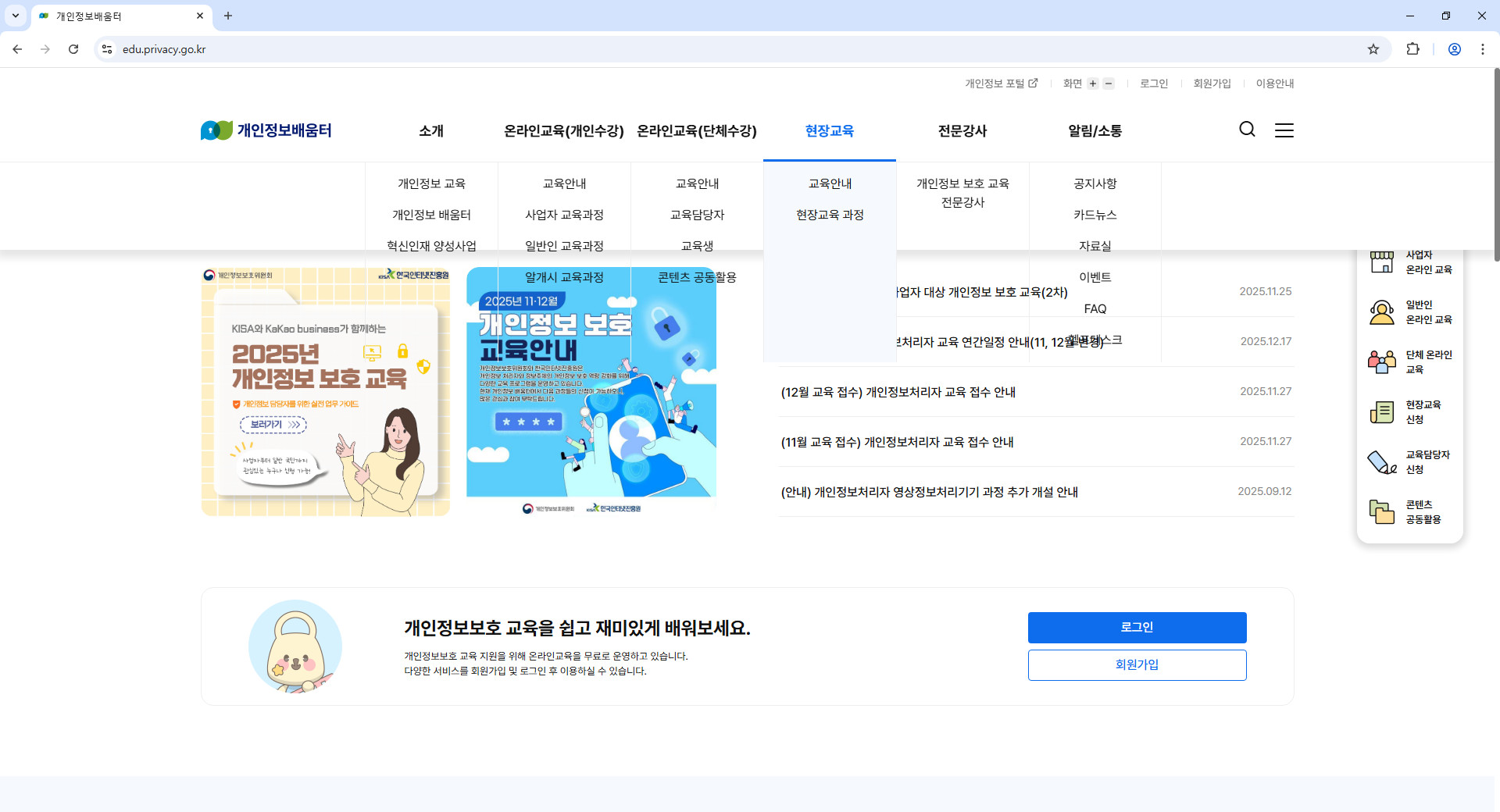The height and width of the screenshot is (812, 1500).
Task: Select 단체 온라인 교육 quick-link icon
Action: click(x=1382, y=361)
